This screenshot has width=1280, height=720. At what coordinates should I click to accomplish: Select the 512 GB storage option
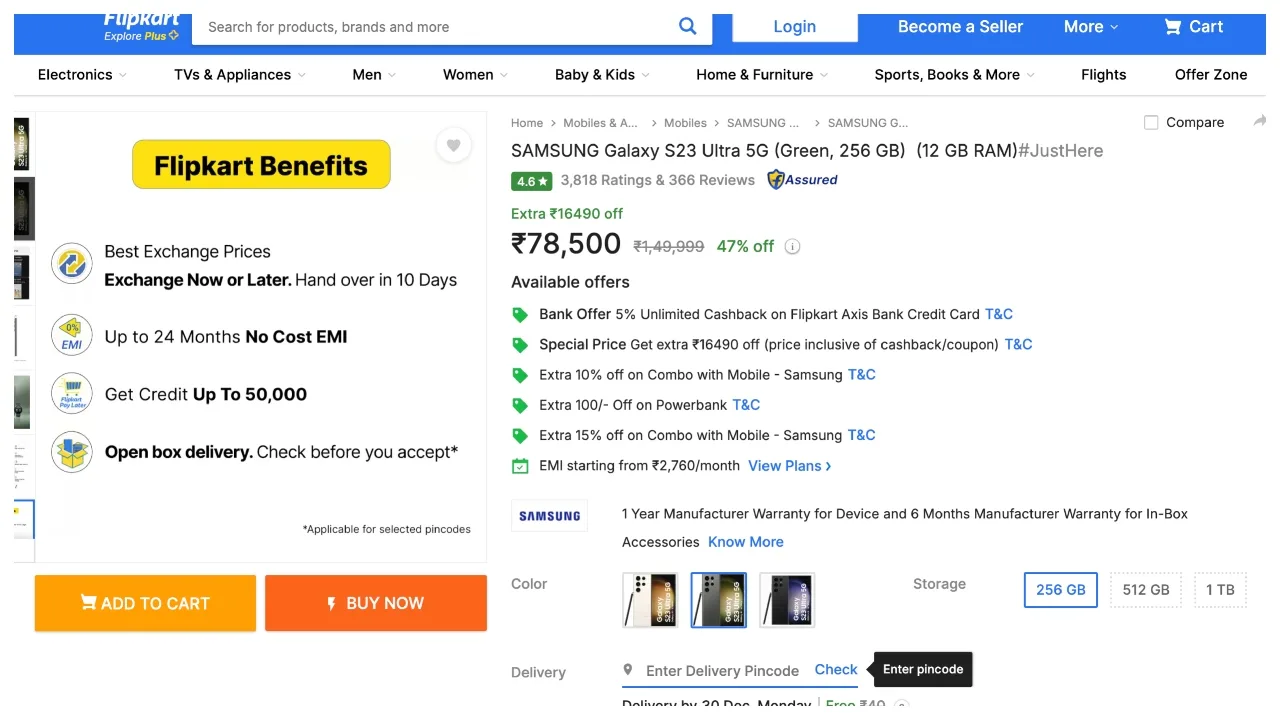coord(1145,590)
